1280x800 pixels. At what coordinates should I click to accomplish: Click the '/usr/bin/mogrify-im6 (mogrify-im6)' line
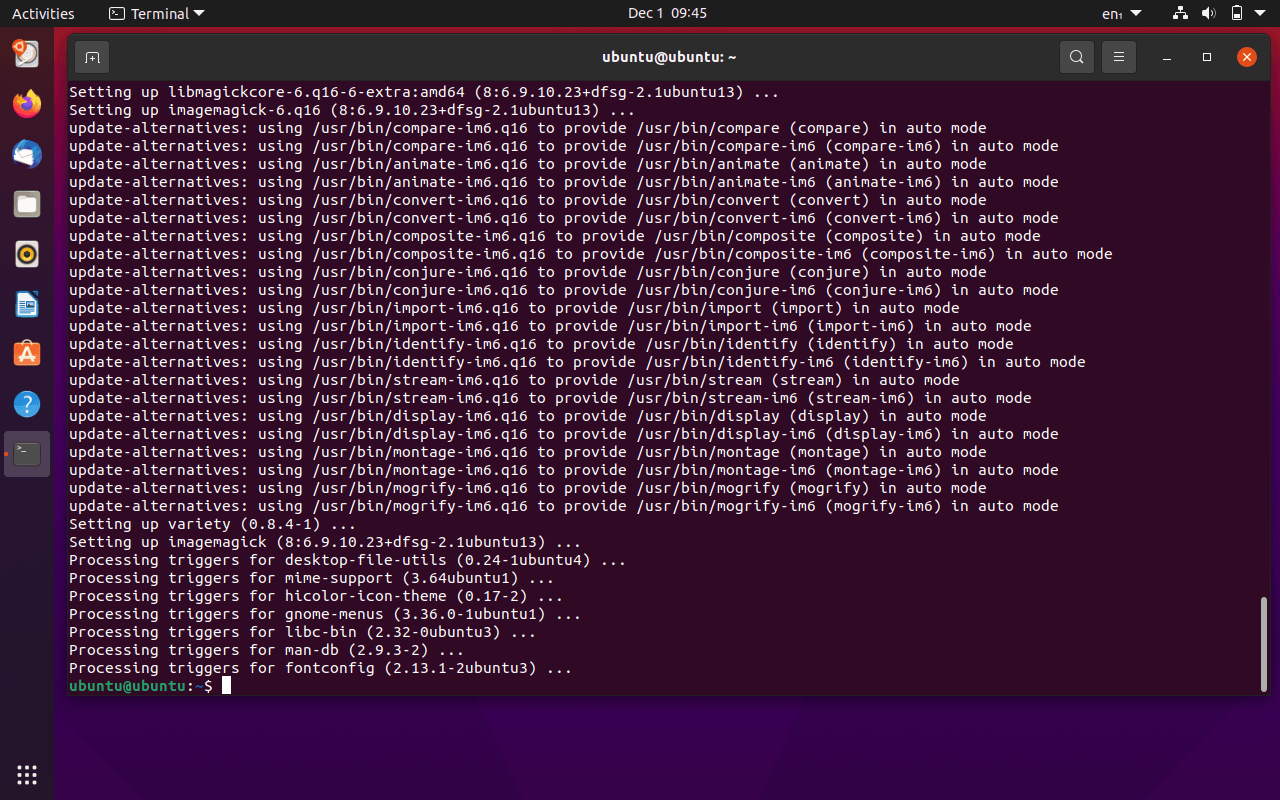[x=564, y=506]
